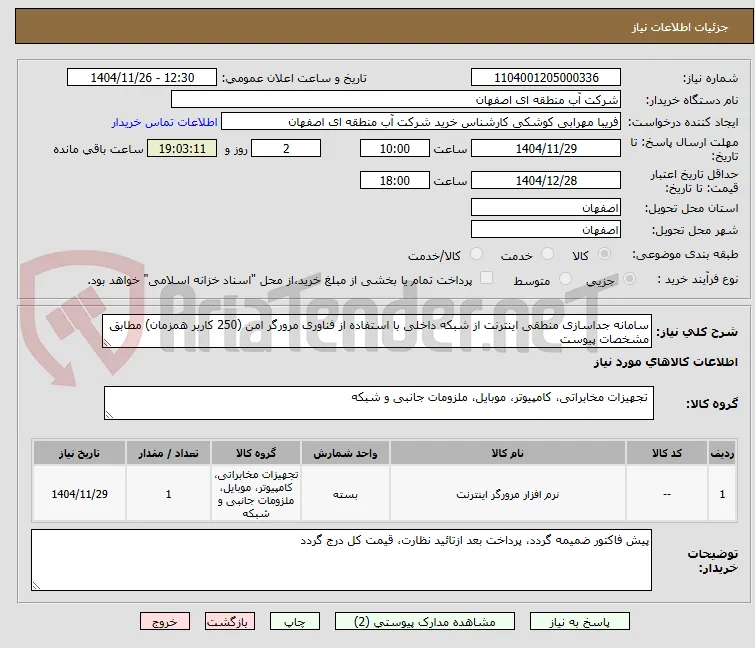Click the پاسخ به نیاز button
This screenshot has height=648, width=755.
point(580,622)
